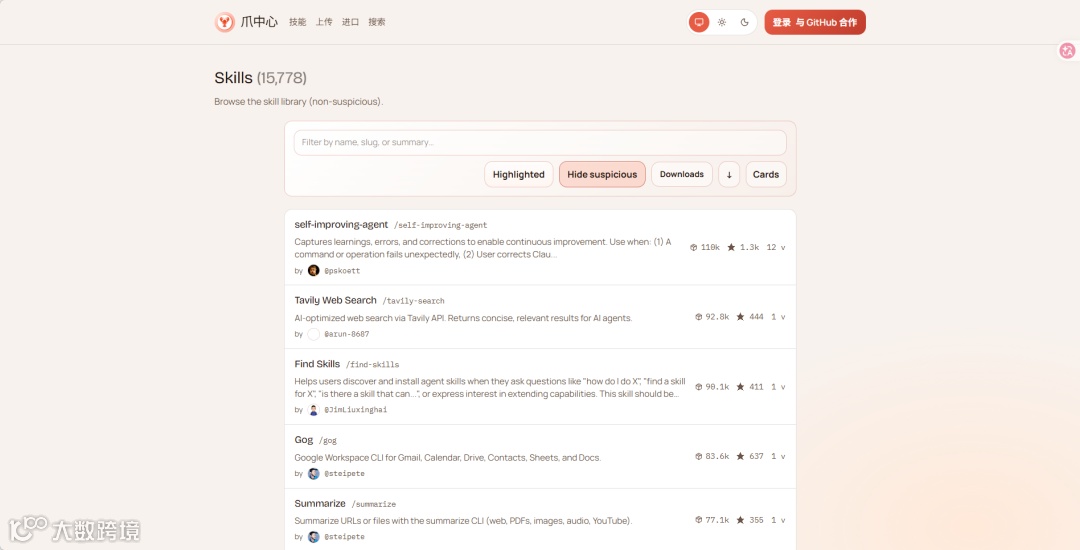Open Find Skills entry
This screenshot has width=1080, height=550.
tap(317, 363)
